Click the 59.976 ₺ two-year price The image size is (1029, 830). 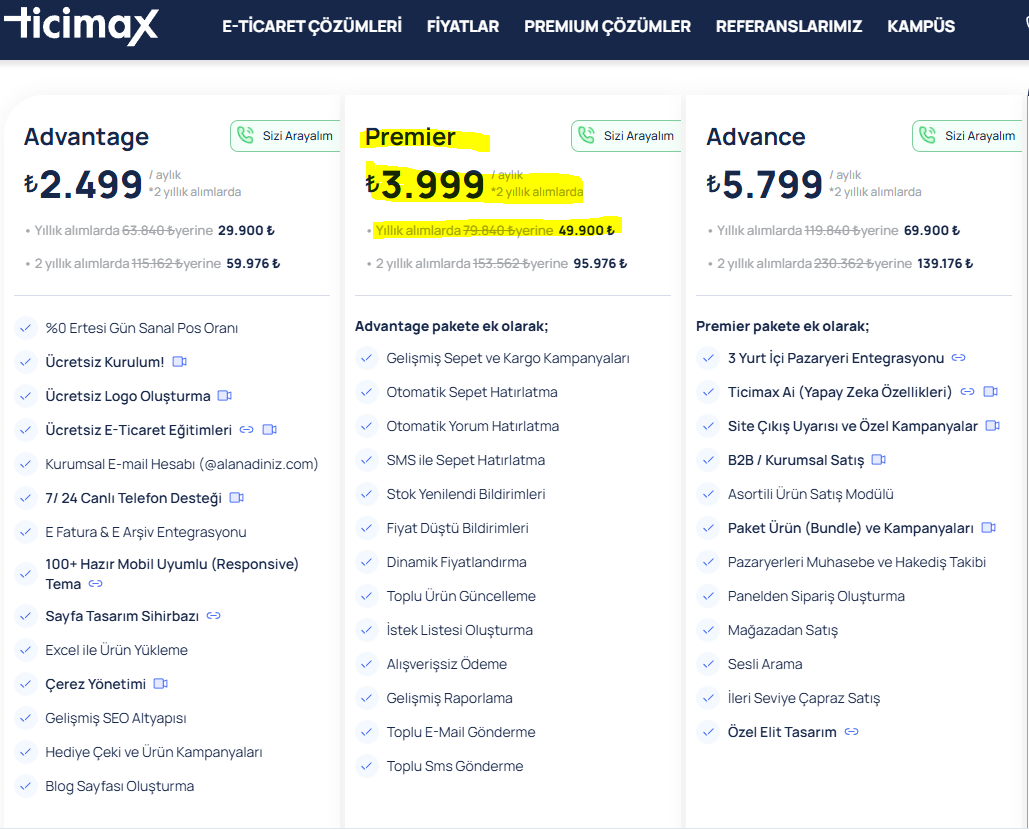tap(253, 263)
